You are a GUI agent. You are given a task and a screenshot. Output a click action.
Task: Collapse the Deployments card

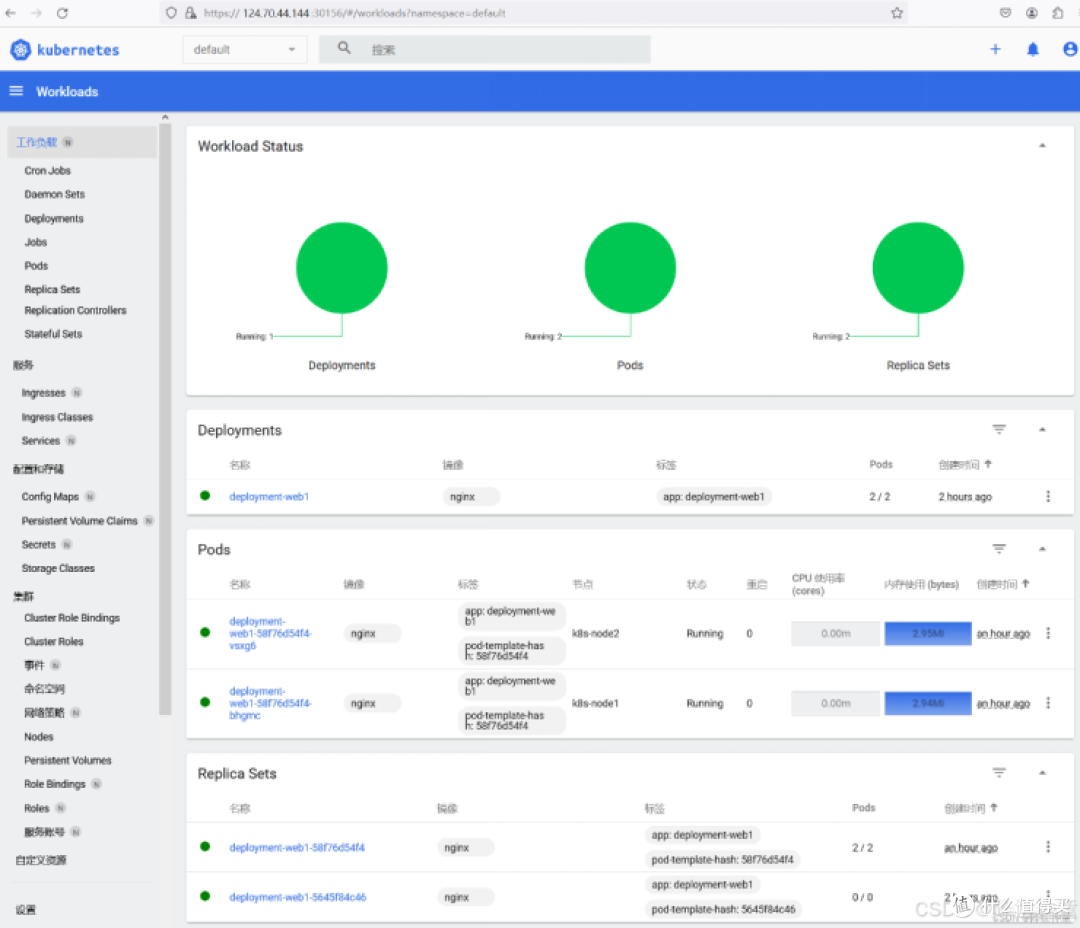1042,429
